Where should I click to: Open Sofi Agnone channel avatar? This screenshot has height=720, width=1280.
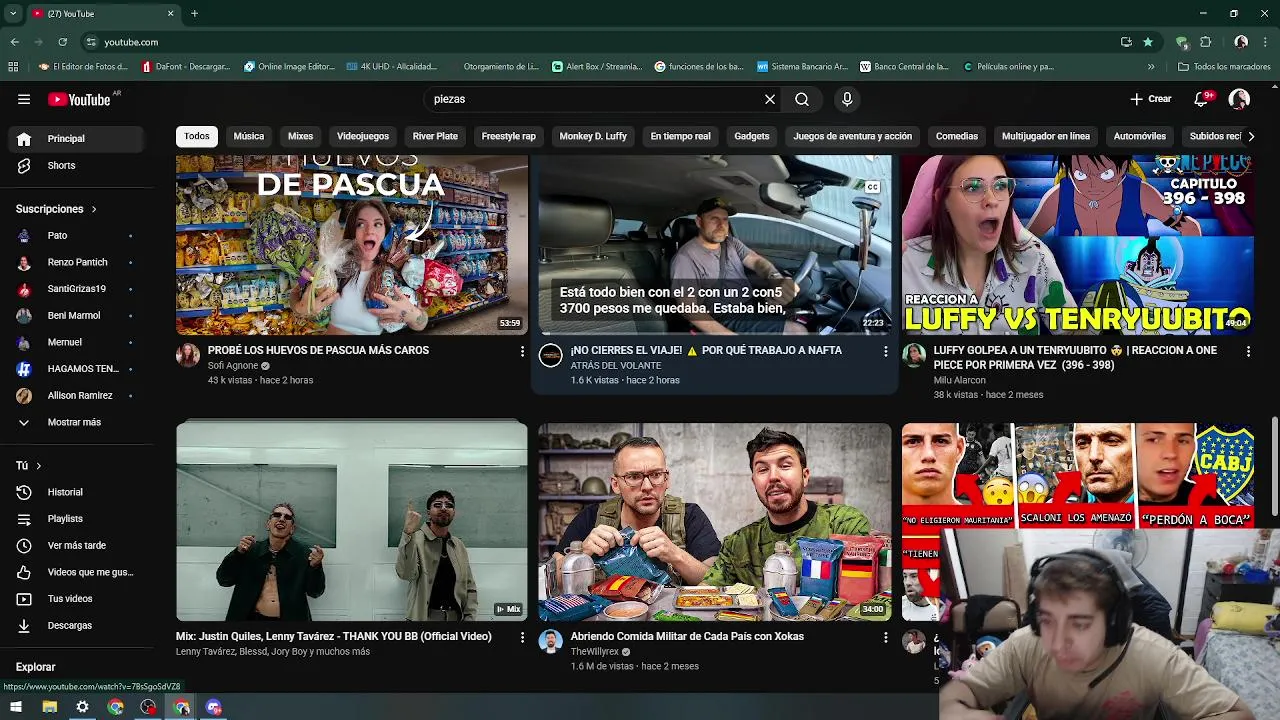point(188,355)
